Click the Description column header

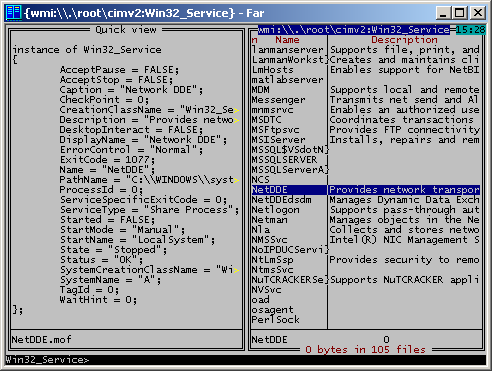pyautogui.click(x=404, y=40)
